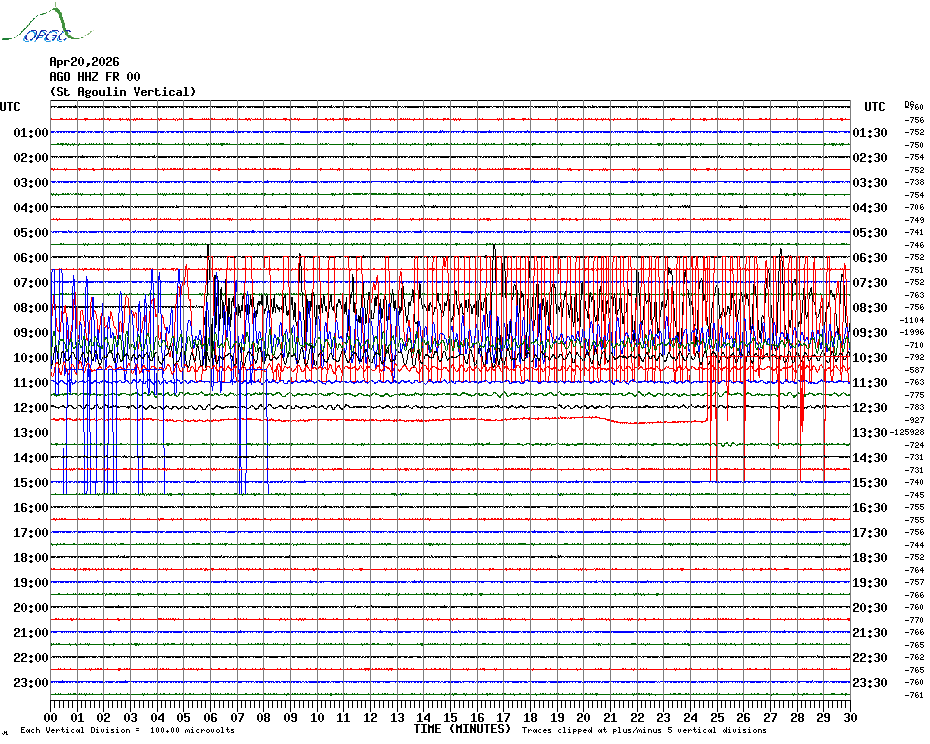The height and width of the screenshot is (744, 930).
Task: Click the -1996 DC offset value
Action: tap(912, 333)
